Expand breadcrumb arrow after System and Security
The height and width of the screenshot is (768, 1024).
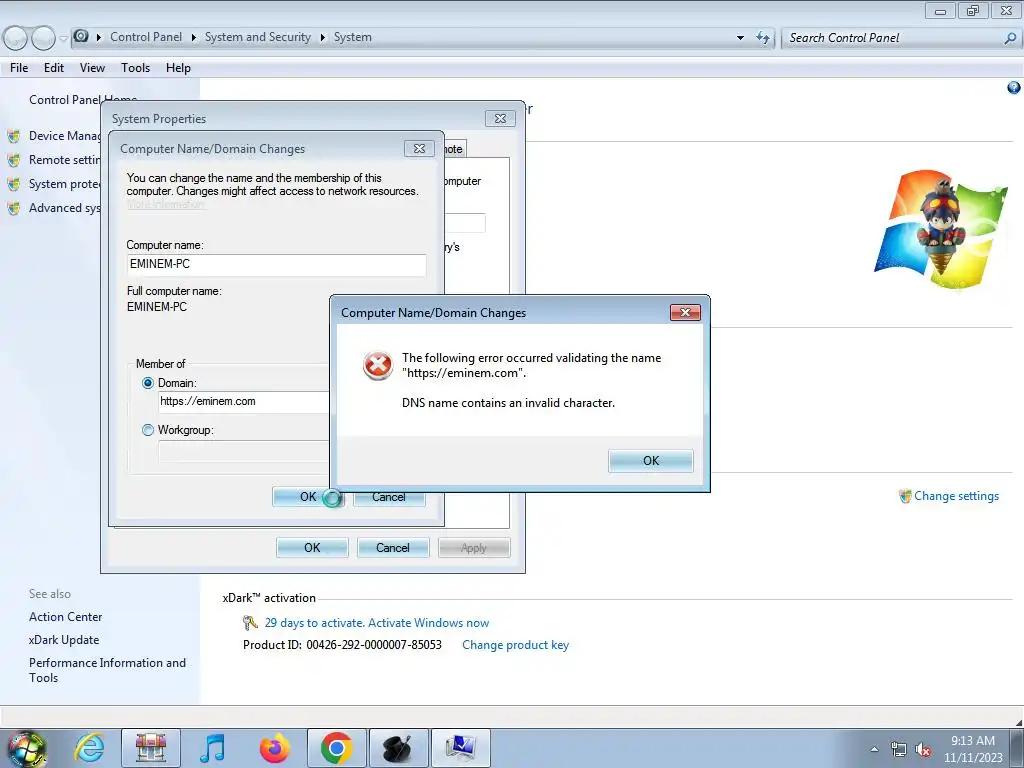pyautogui.click(x=323, y=37)
